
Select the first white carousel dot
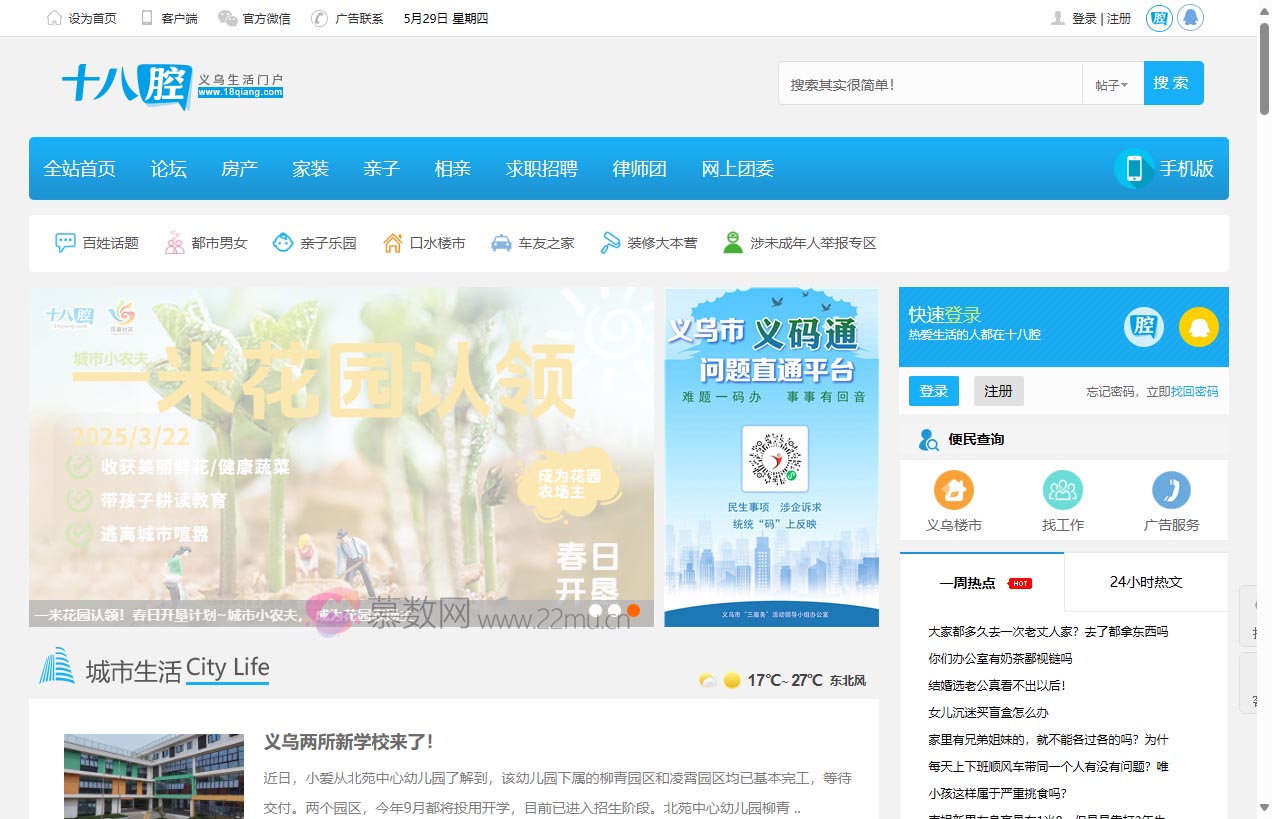click(x=596, y=610)
